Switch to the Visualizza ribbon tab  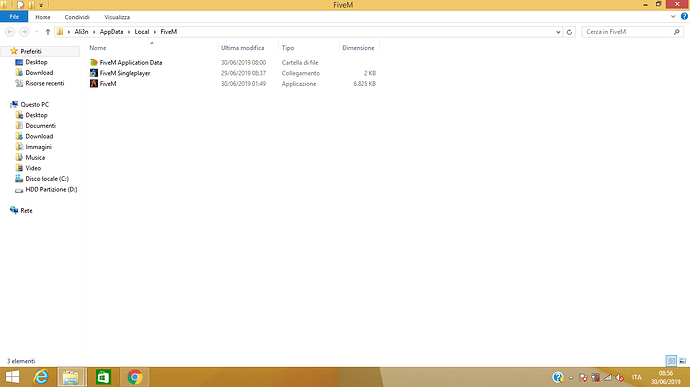pyautogui.click(x=117, y=17)
